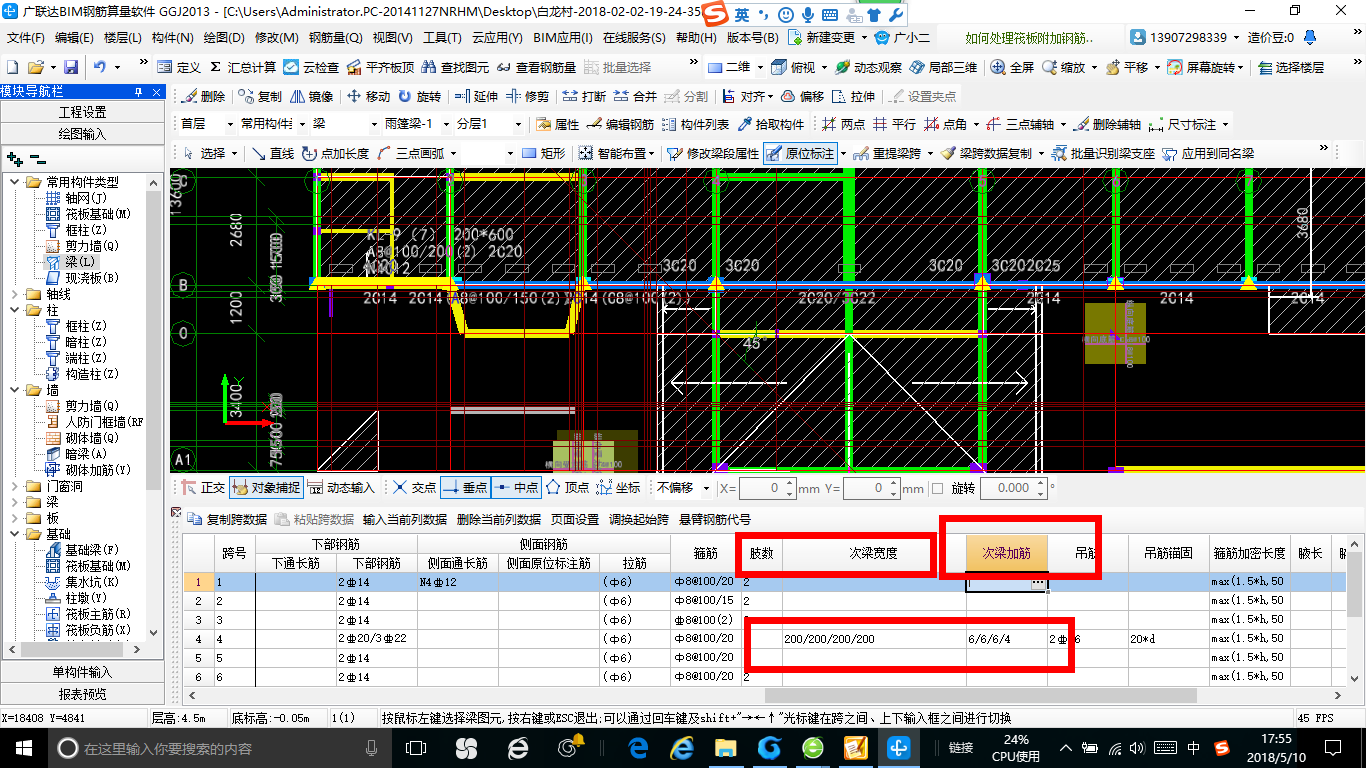Image resolution: width=1366 pixels, height=768 pixels.
Task: Open the 分层1 layer dropdown
Action: click(x=518, y=124)
